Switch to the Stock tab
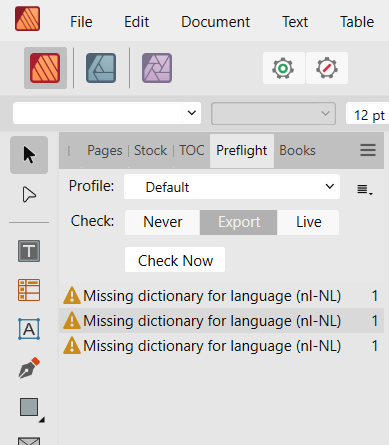 point(150,151)
